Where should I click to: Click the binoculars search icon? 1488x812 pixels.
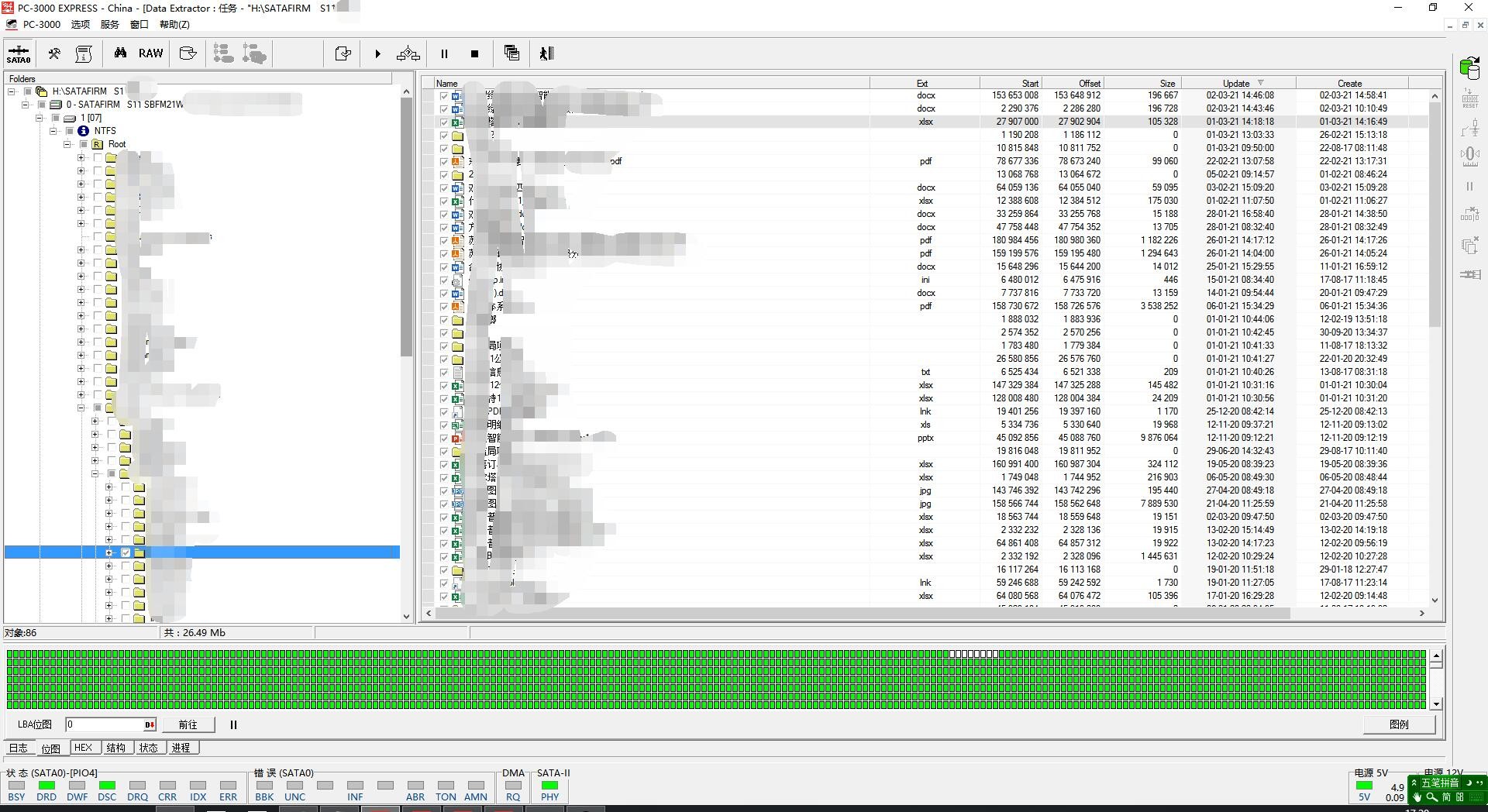(120, 53)
